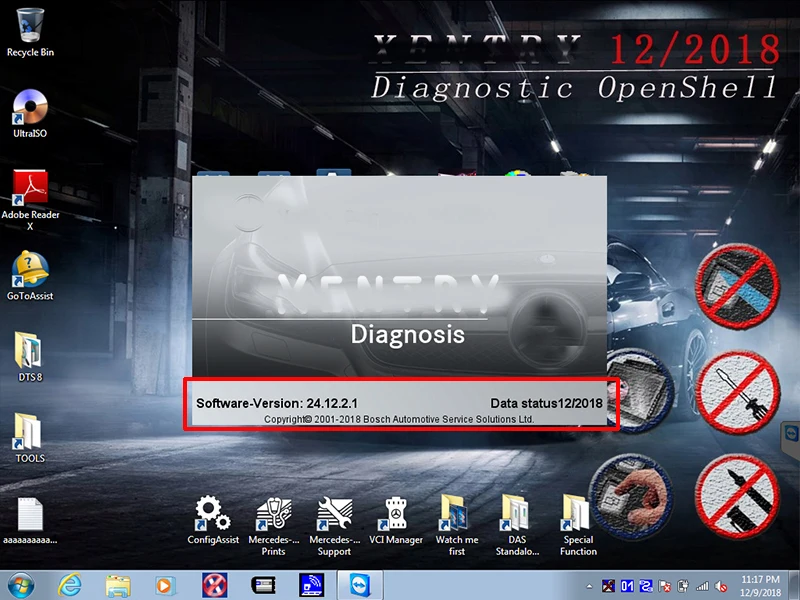Screen dimensions: 800x600
Task: Click the blue wireless-signal taskbar icon
Action: pos(311,585)
